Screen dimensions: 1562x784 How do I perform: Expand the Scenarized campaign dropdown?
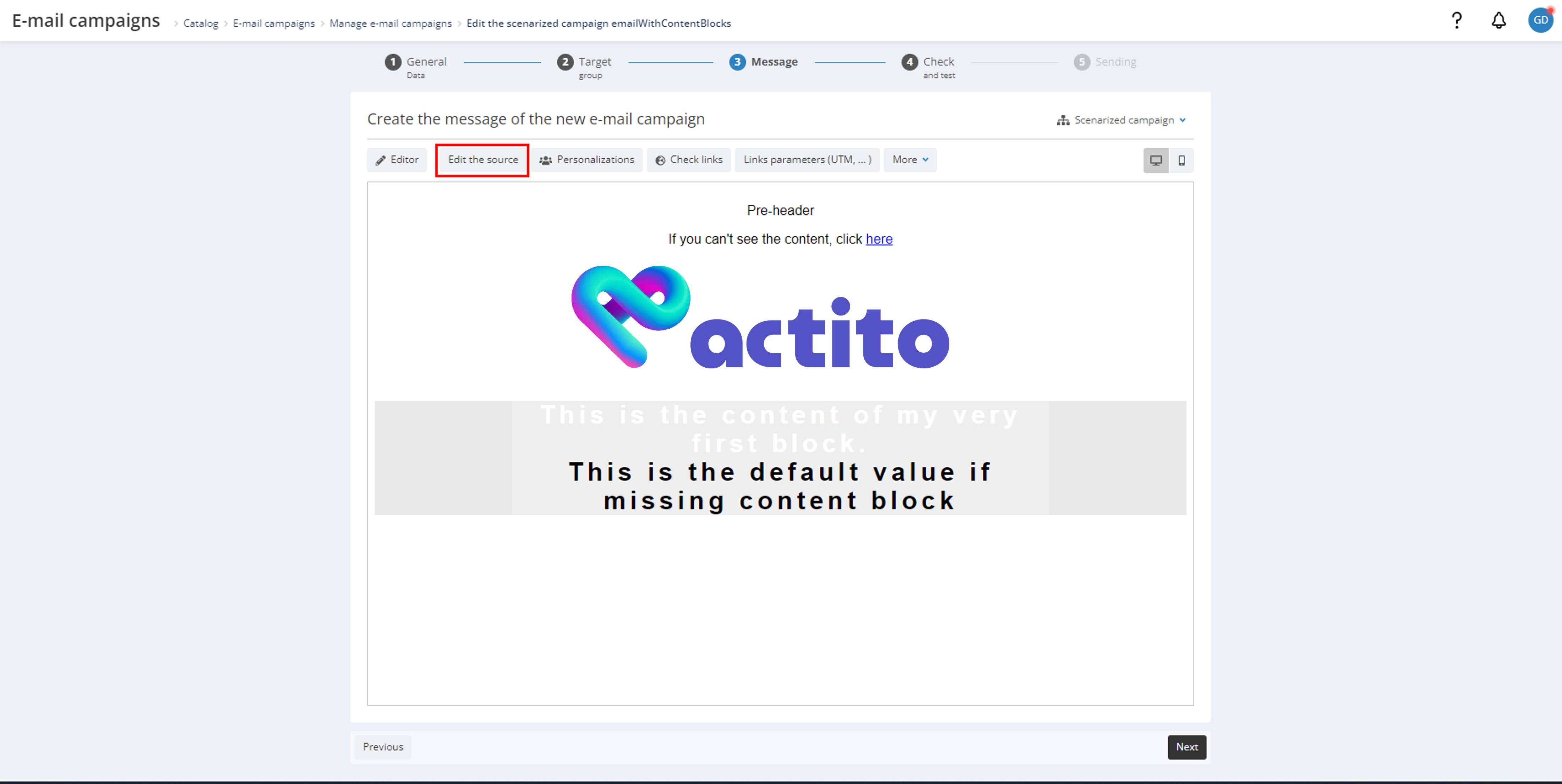click(1121, 120)
